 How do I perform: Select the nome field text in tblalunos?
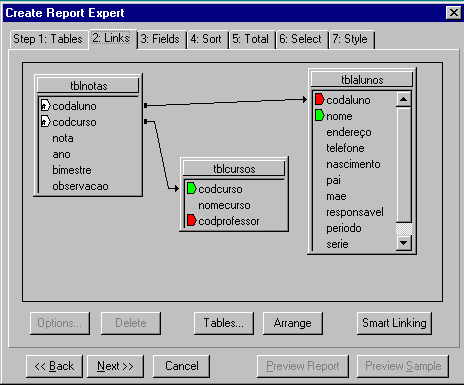point(339,116)
